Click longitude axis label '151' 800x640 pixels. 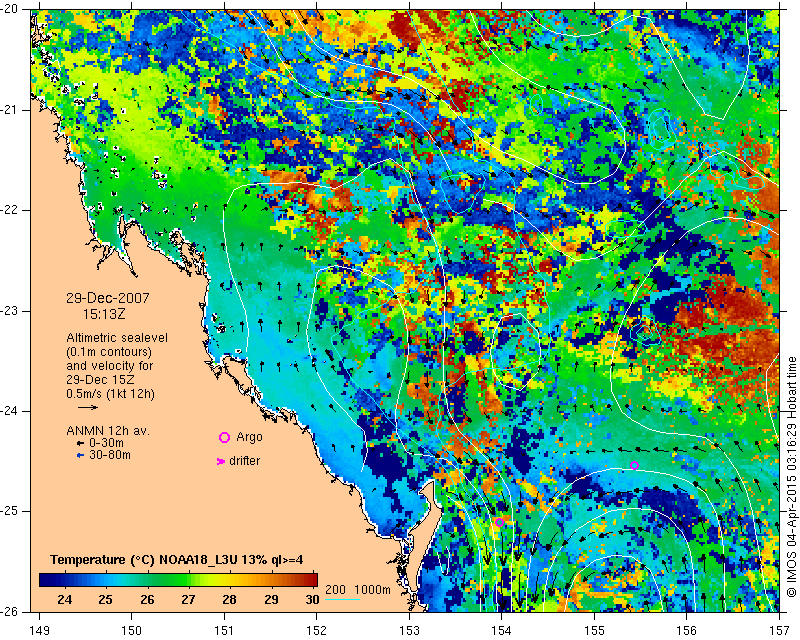[x=224, y=631]
